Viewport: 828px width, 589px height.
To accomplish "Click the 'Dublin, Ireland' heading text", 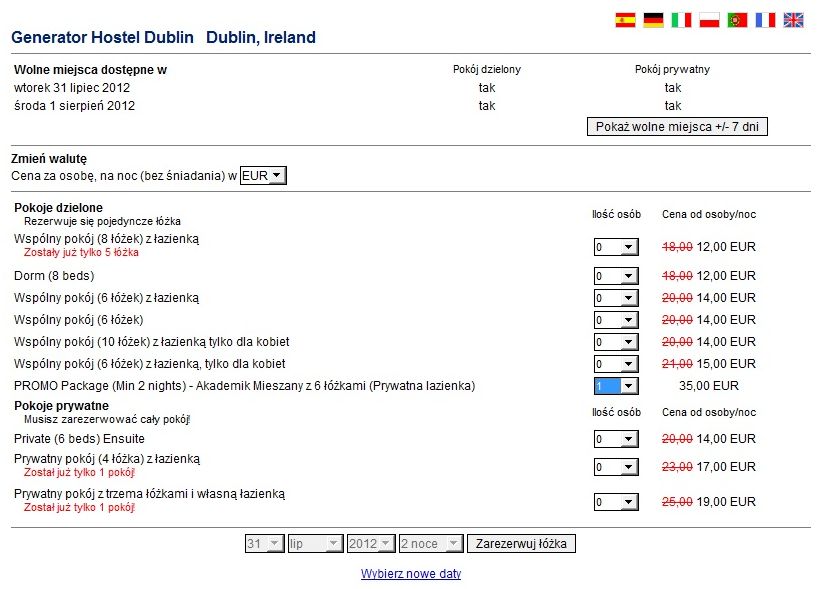I will (261, 38).
